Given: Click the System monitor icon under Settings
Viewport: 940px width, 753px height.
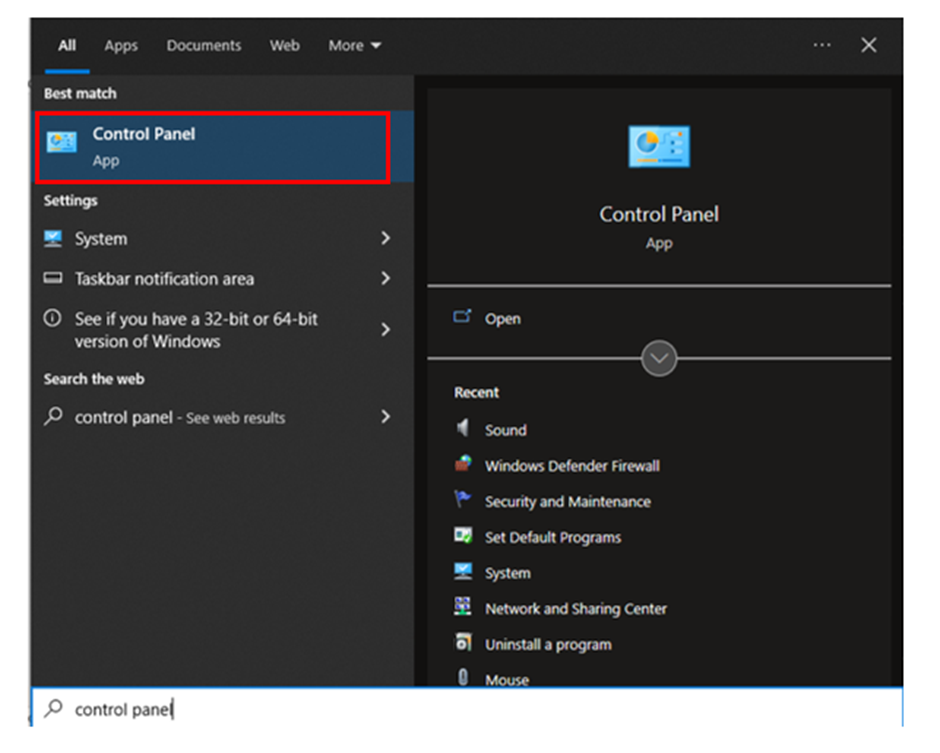Looking at the screenshot, I should click(53, 238).
